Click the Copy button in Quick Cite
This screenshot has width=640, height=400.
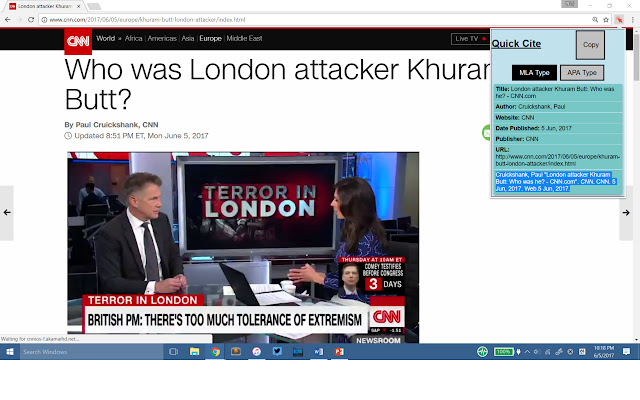590,45
